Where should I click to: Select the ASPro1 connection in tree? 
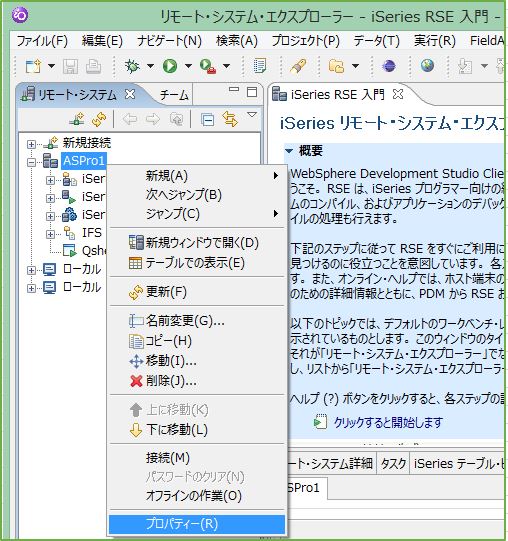[x=84, y=161]
